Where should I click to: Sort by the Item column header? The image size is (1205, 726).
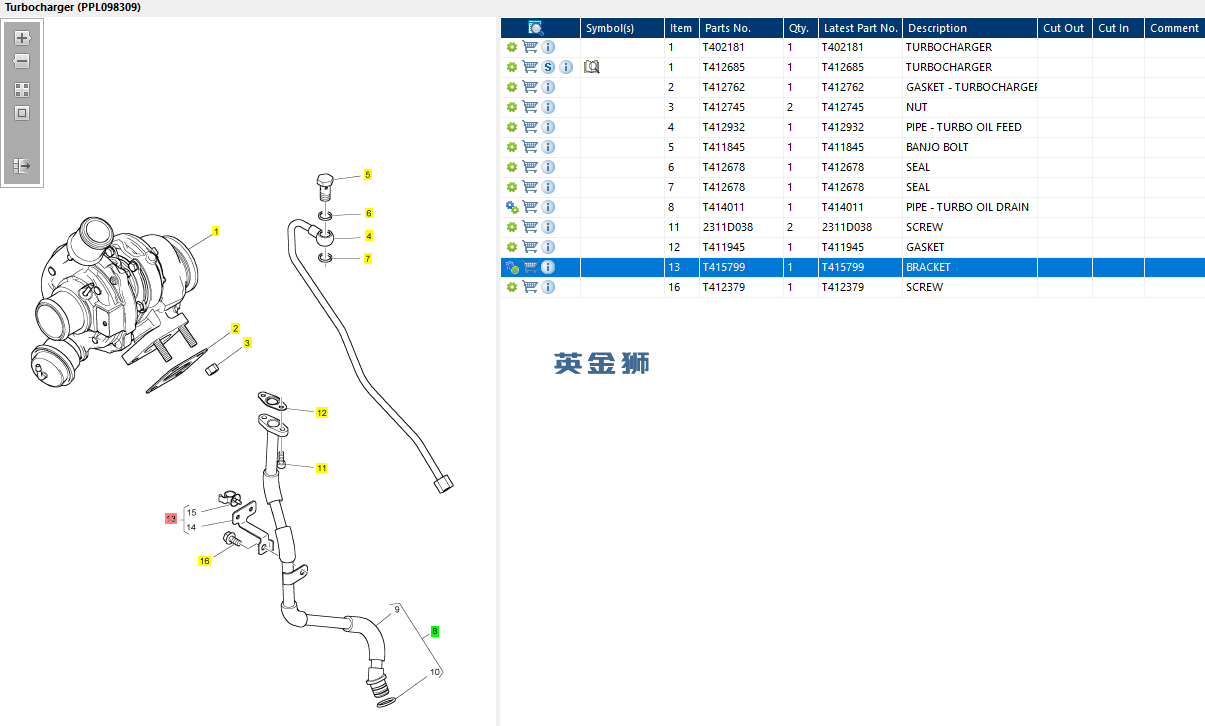click(682, 28)
